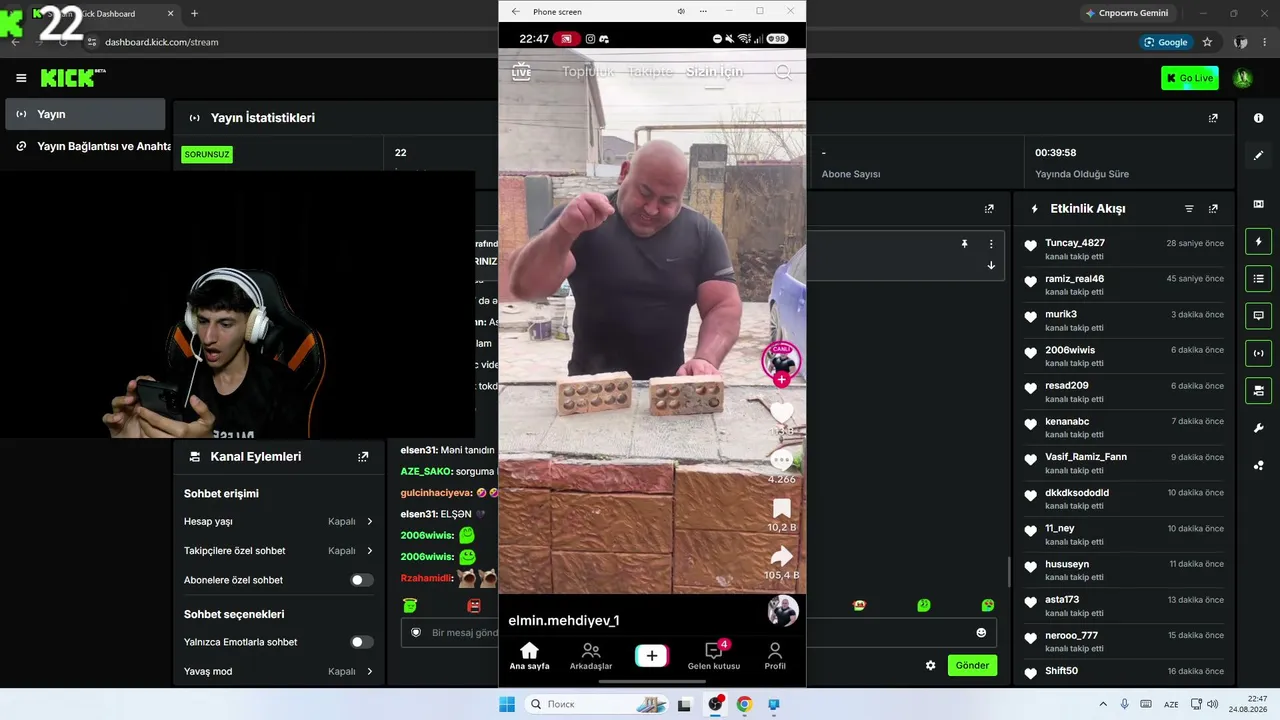This screenshot has height=720, width=1280.
Task: Pop out the Kanal Eylemleri panel
Action: (363, 457)
